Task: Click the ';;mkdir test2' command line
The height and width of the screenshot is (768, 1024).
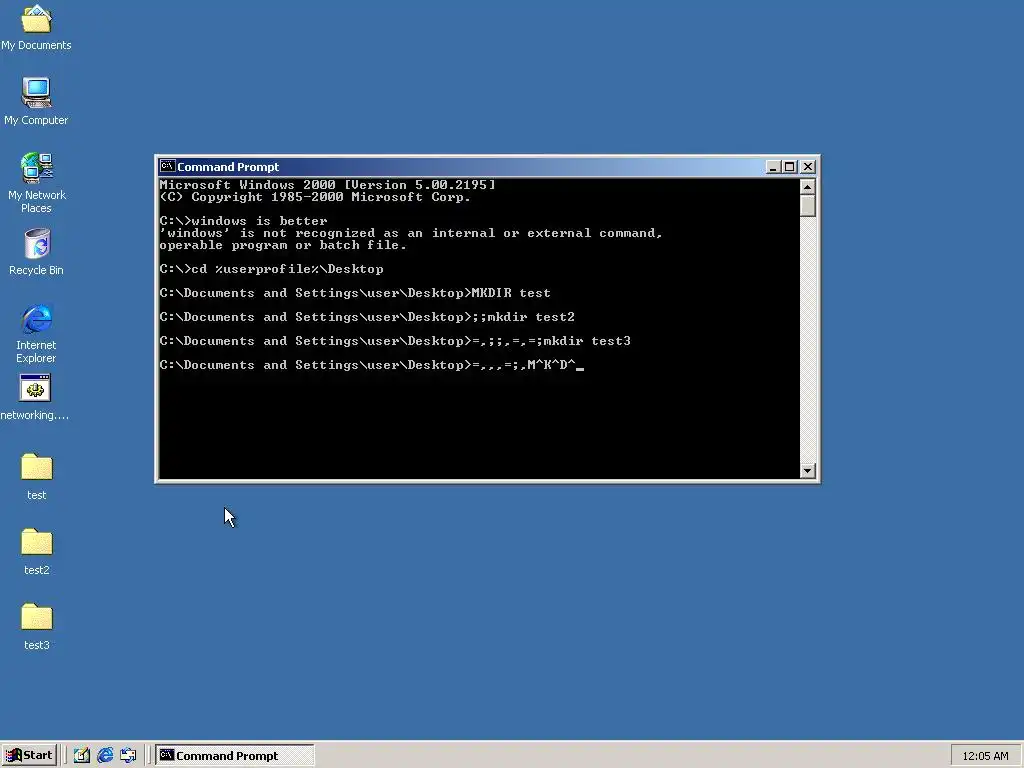Action: (x=367, y=317)
